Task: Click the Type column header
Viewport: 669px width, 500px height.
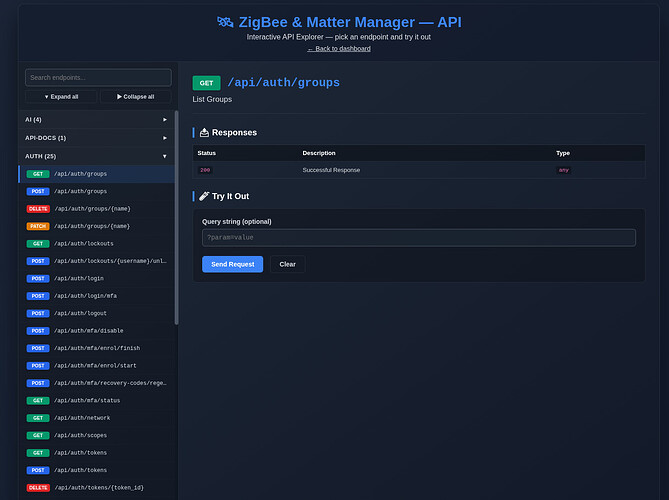Action: [563, 153]
